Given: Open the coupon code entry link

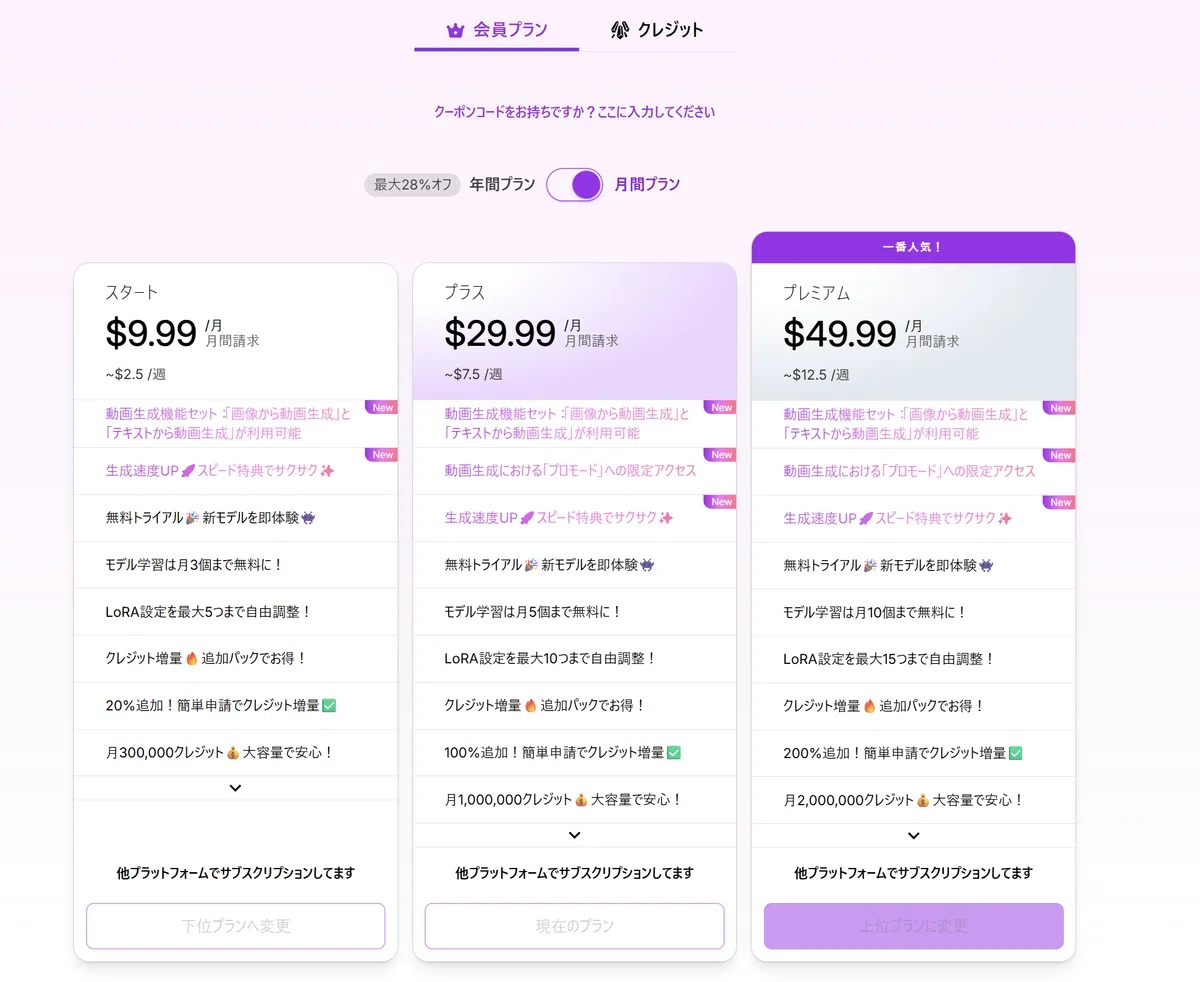Looking at the screenshot, I should point(575,112).
